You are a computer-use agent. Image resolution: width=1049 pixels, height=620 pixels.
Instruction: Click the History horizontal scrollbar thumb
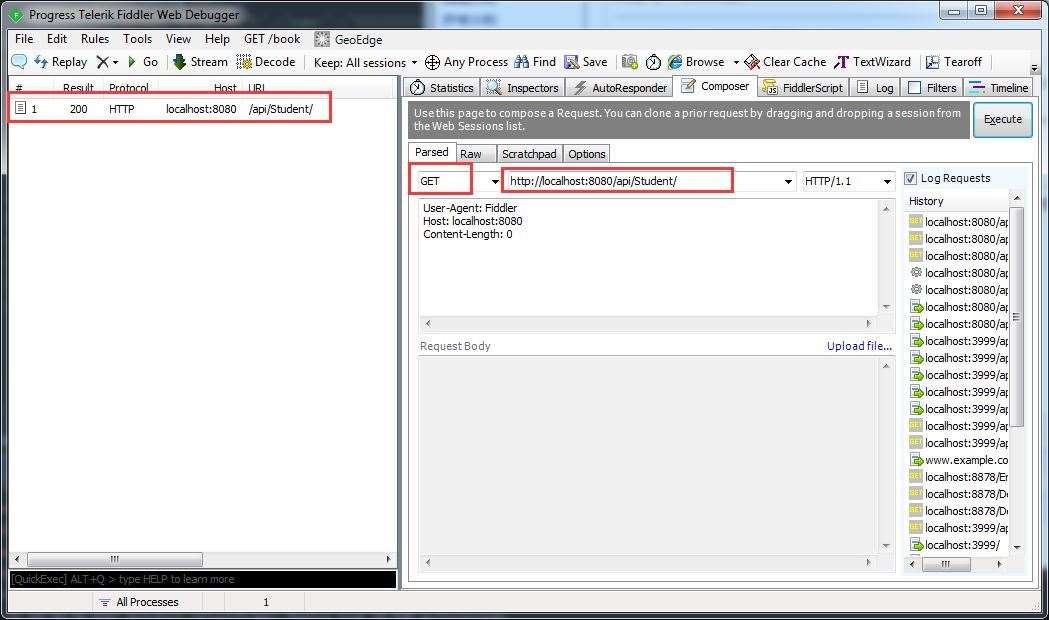click(x=946, y=564)
